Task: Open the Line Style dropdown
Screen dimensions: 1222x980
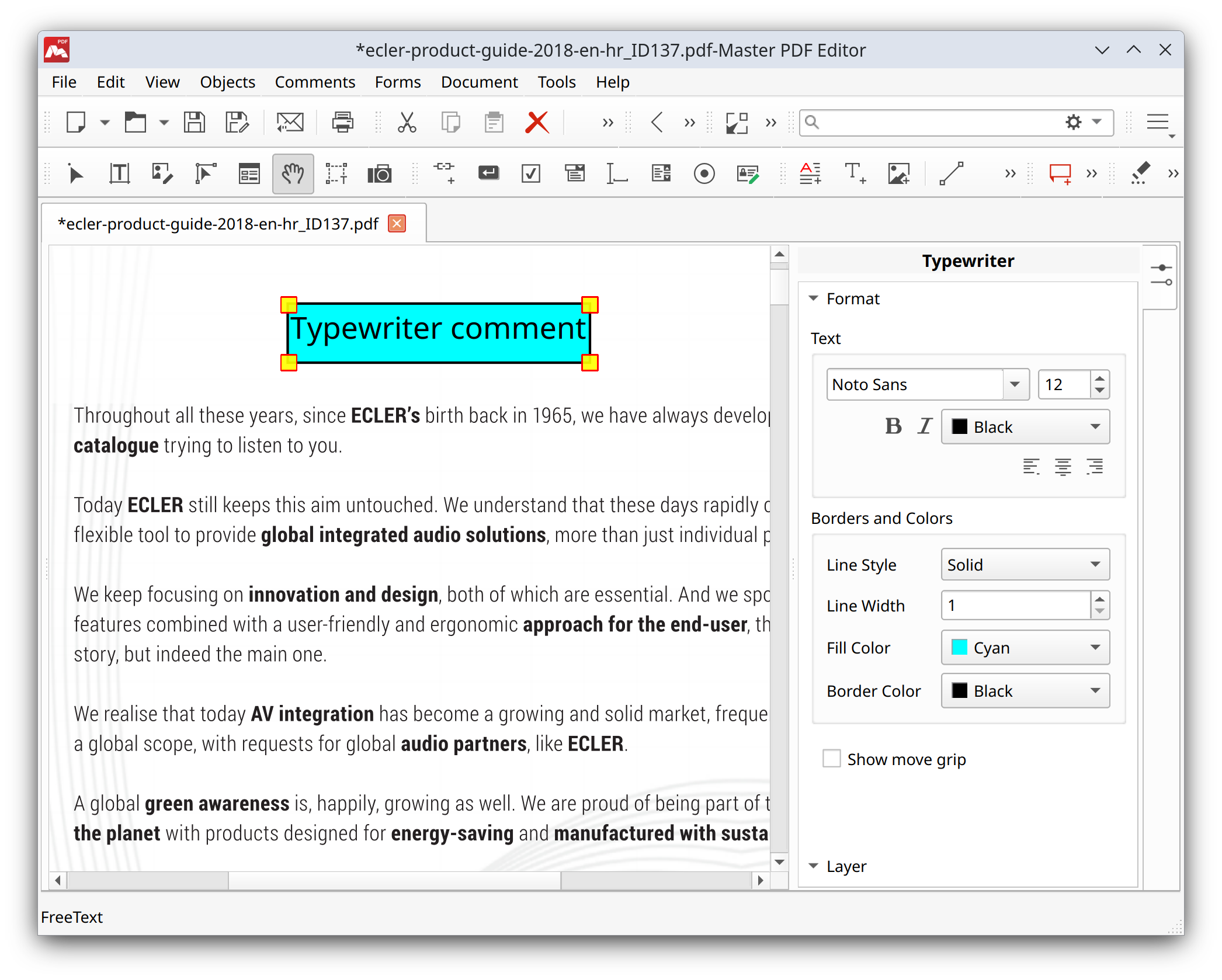Action: coord(1025,564)
